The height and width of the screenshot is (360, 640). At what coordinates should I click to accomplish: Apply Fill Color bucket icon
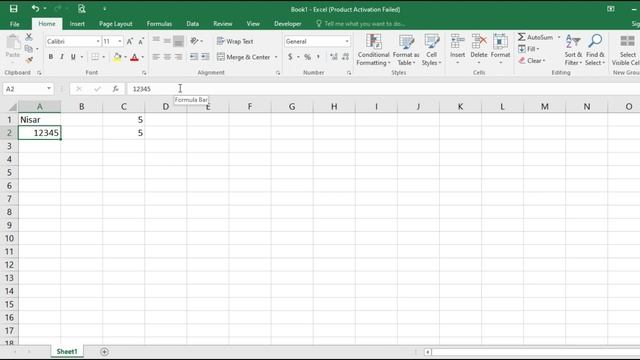point(117,57)
